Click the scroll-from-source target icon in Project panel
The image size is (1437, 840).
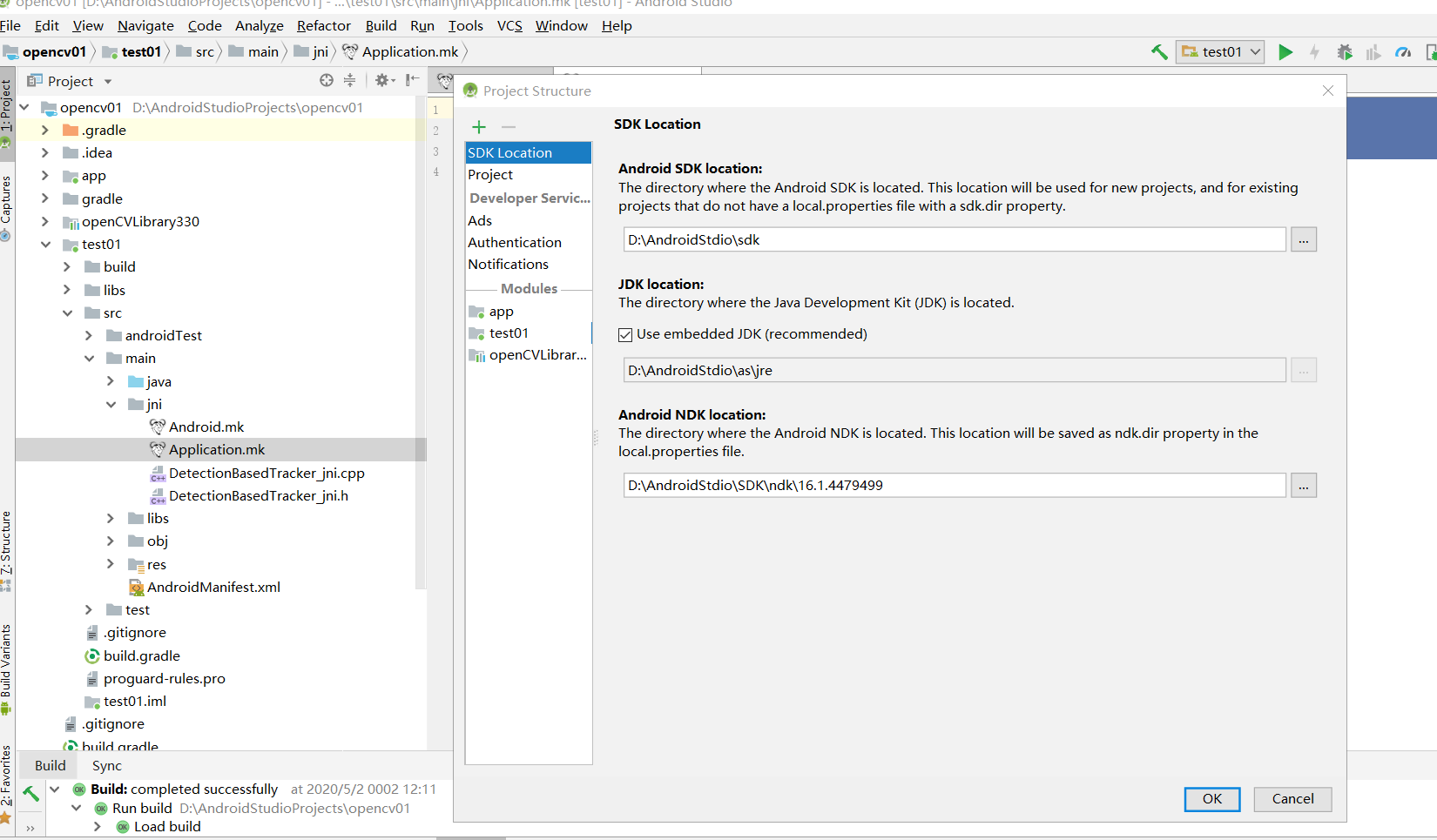[327, 80]
